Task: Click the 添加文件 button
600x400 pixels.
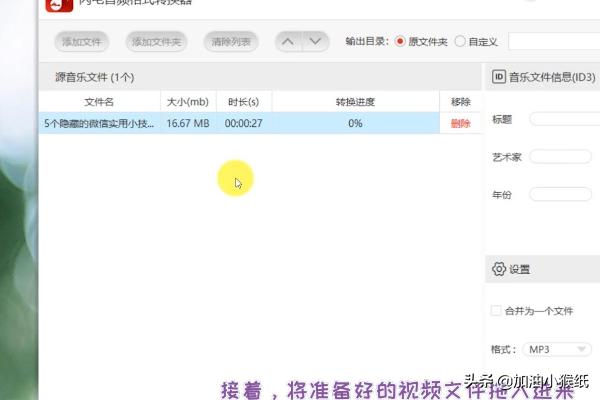Action: (x=82, y=41)
